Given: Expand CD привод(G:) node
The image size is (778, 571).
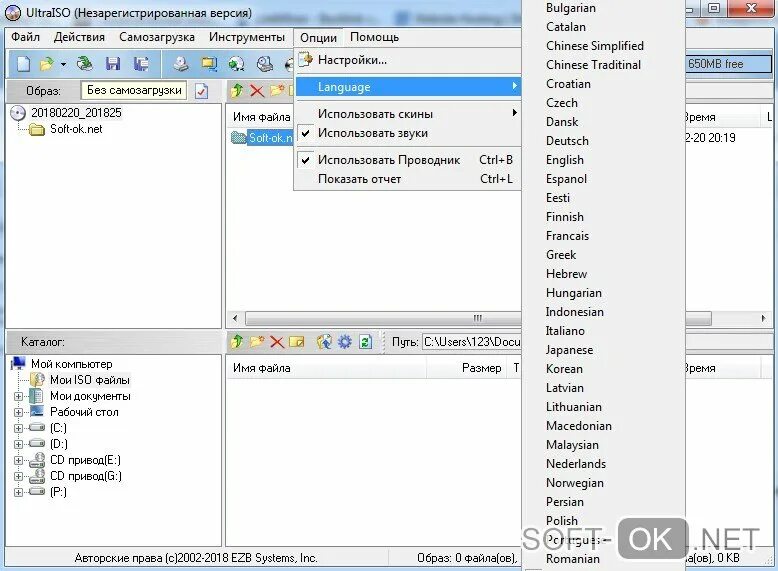Looking at the screenshot, I should point(18,476).
